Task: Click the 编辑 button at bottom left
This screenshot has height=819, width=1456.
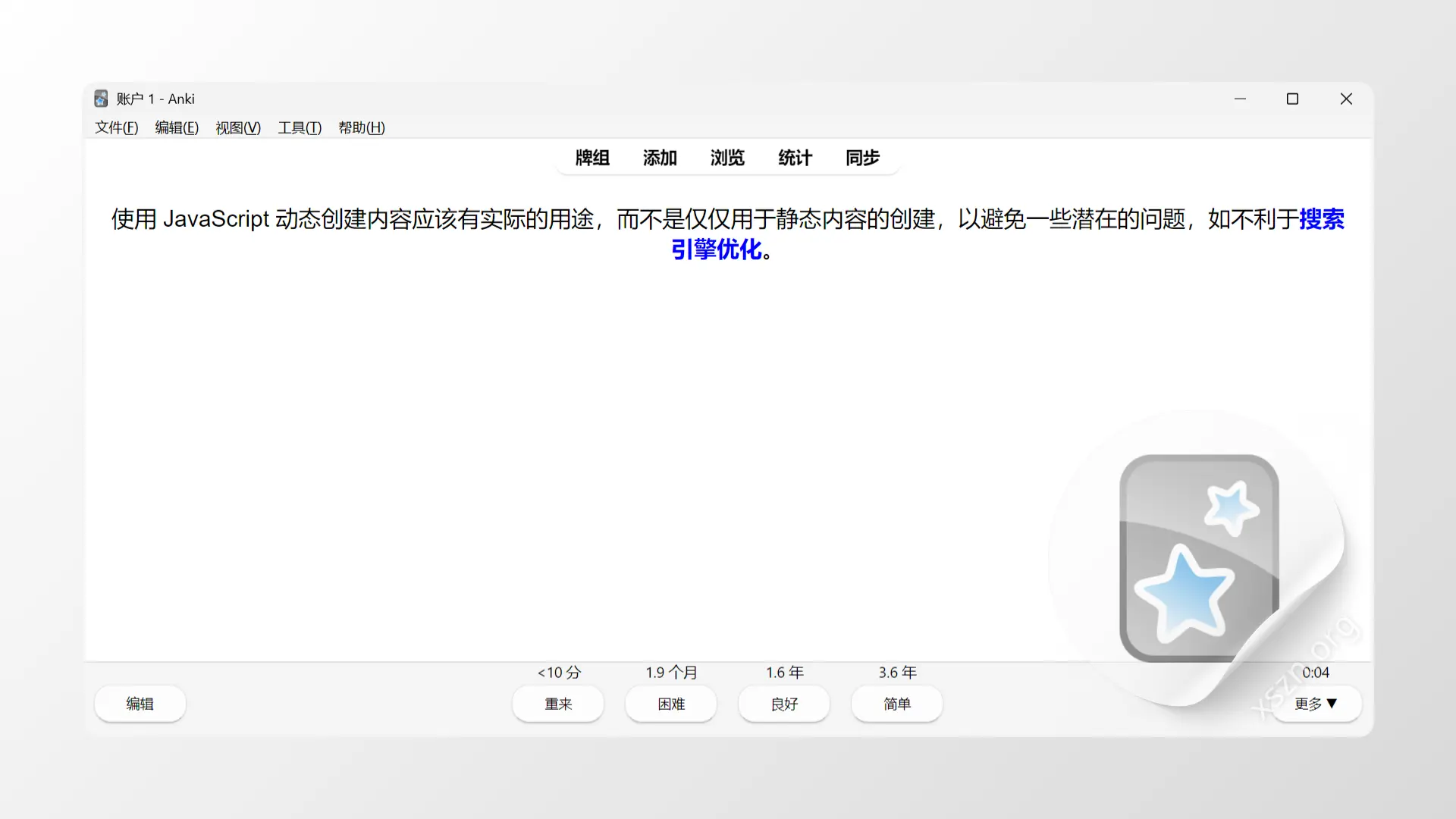Action: (x=140, y=704)
